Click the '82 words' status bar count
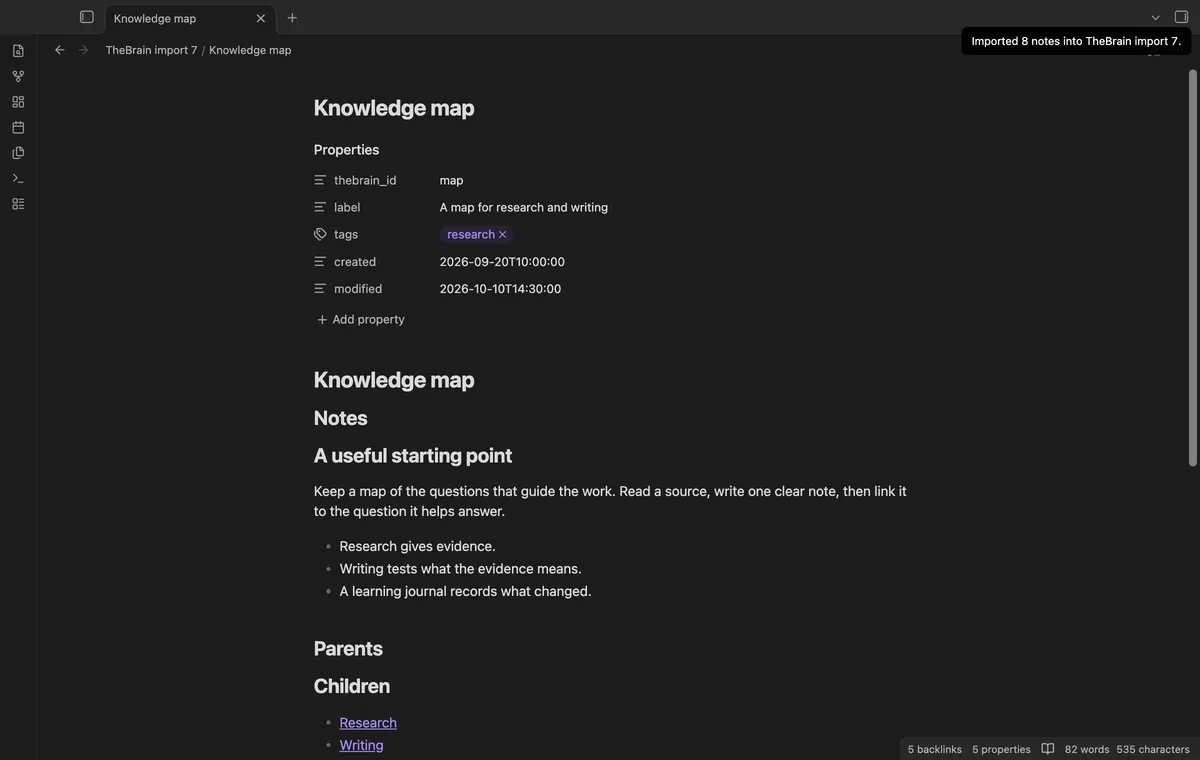Viewport: 1200px width, 760px height. (x=1087, y=749)
